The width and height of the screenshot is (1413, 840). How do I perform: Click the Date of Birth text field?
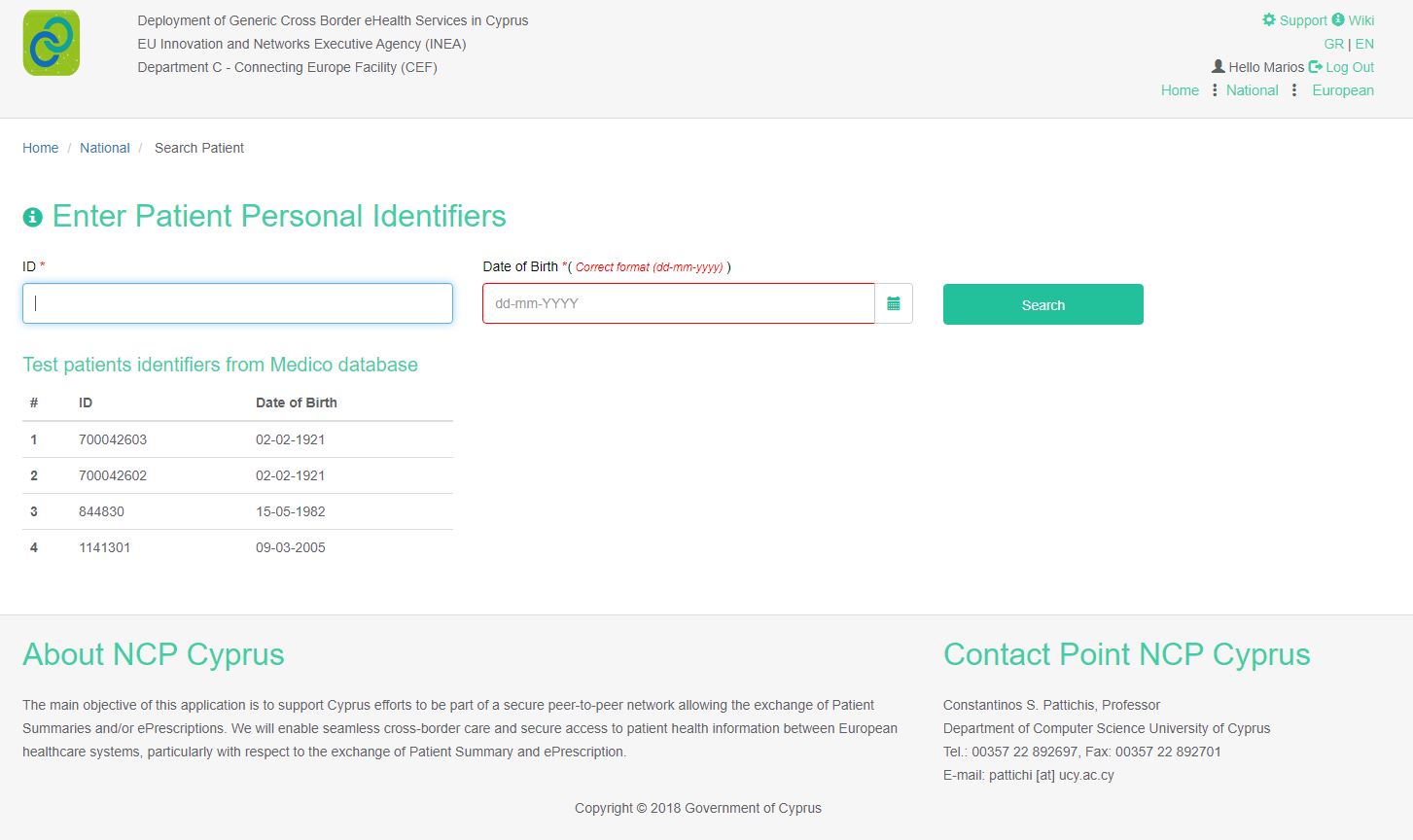click(x=678, y=303)
